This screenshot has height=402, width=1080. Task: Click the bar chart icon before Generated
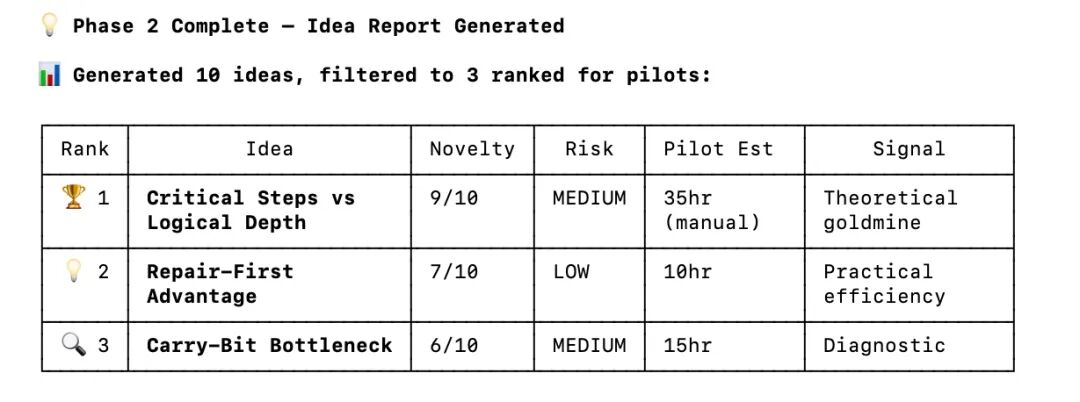coord(50,75)
